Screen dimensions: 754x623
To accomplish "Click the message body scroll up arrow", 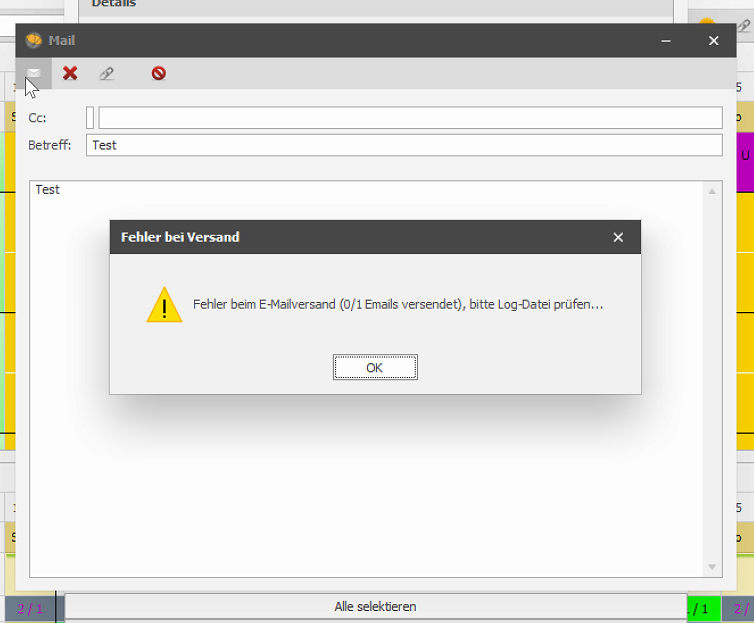I will [x=712, y=191].
